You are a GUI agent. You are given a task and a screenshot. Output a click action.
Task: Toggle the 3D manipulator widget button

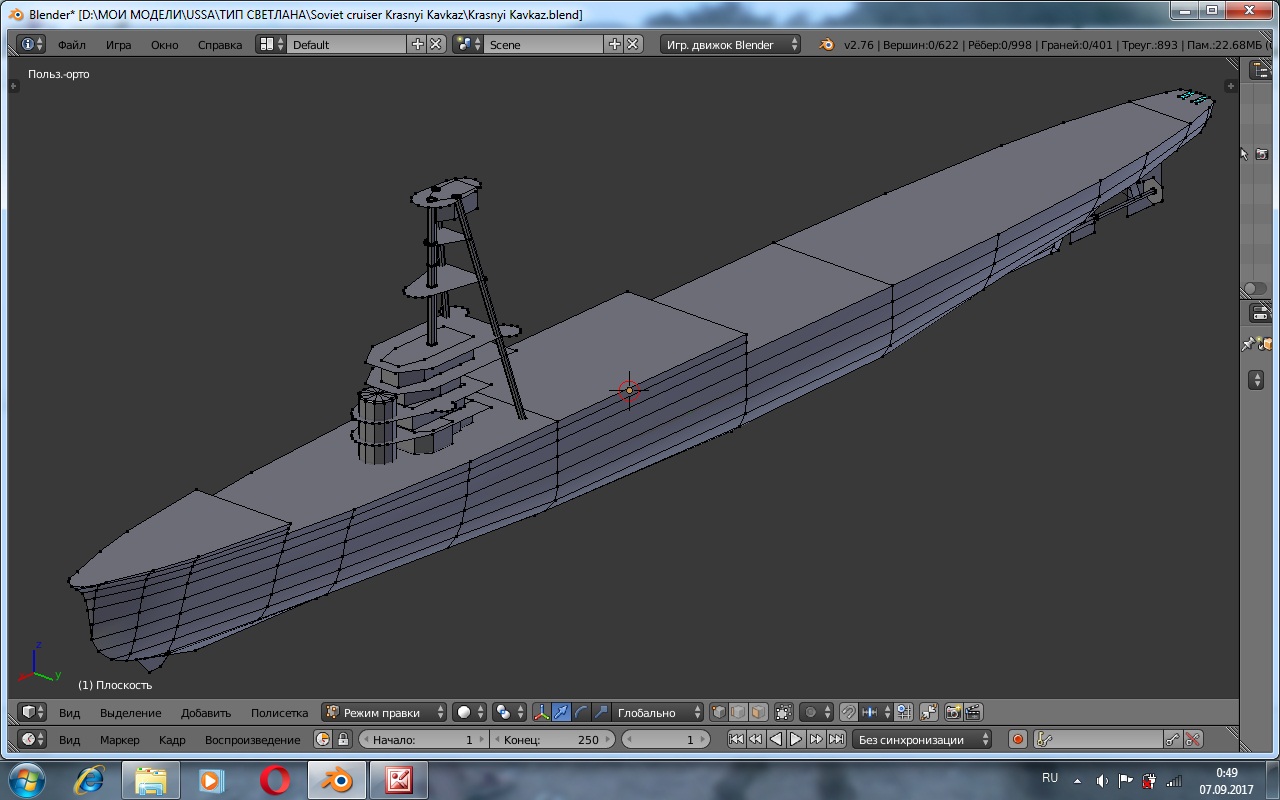541,713
